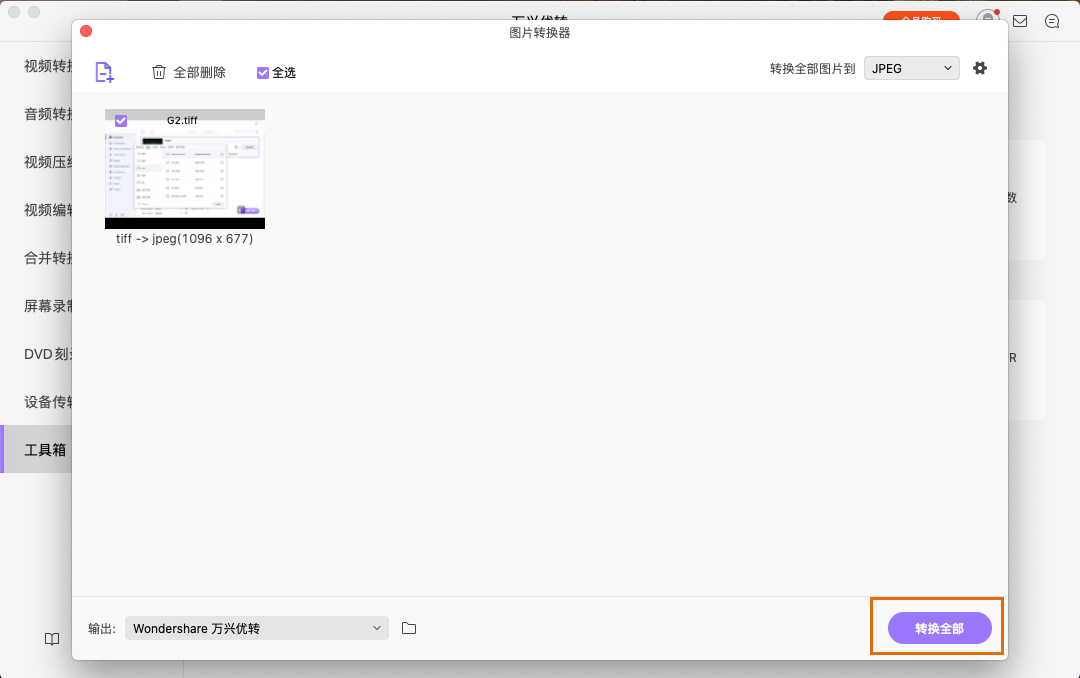Open the 输出 location dropdown
Screen dimensions: 1080x678
(x=256, y=628)
